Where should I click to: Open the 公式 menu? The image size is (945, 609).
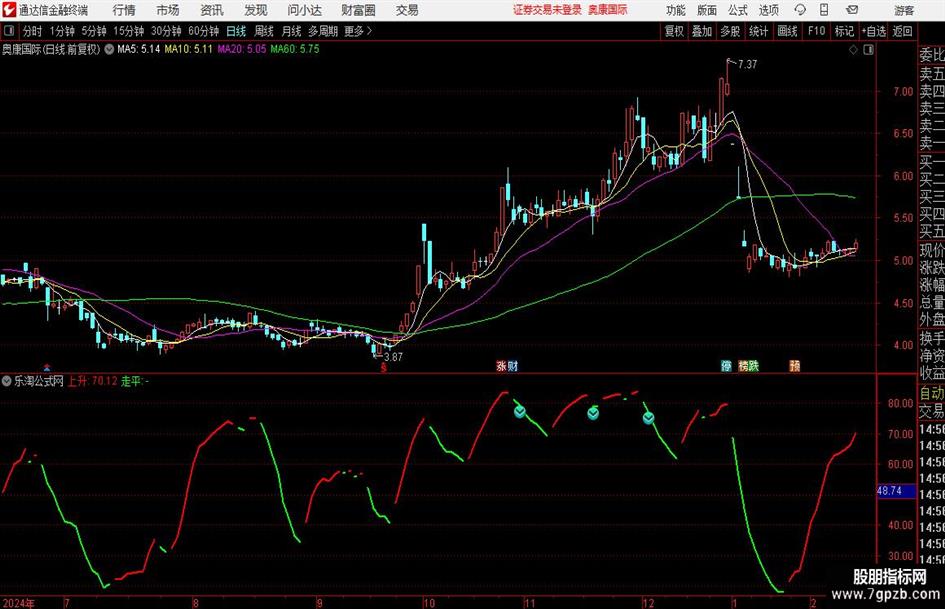click(738, 10)
